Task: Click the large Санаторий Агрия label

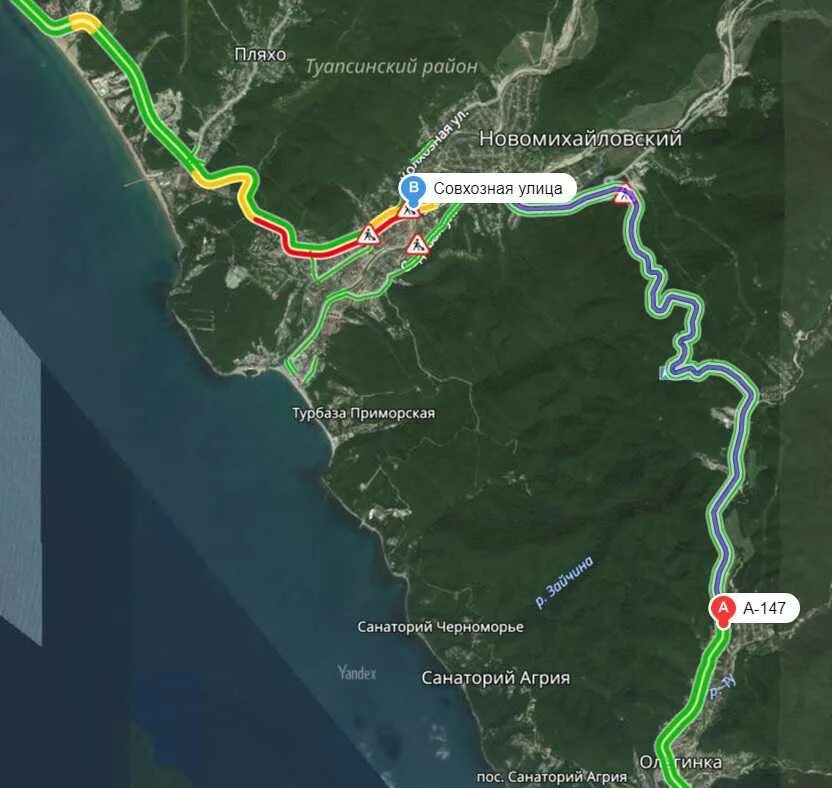Action: 496,678
